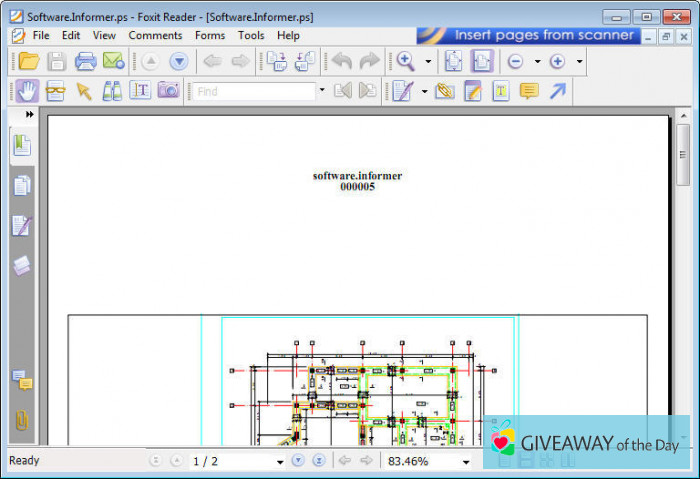Open the Attachments paperclip panel
Image resolution: width=700 pixels, height=479 pixels.
pyautogui.click(x=22, y=421)
